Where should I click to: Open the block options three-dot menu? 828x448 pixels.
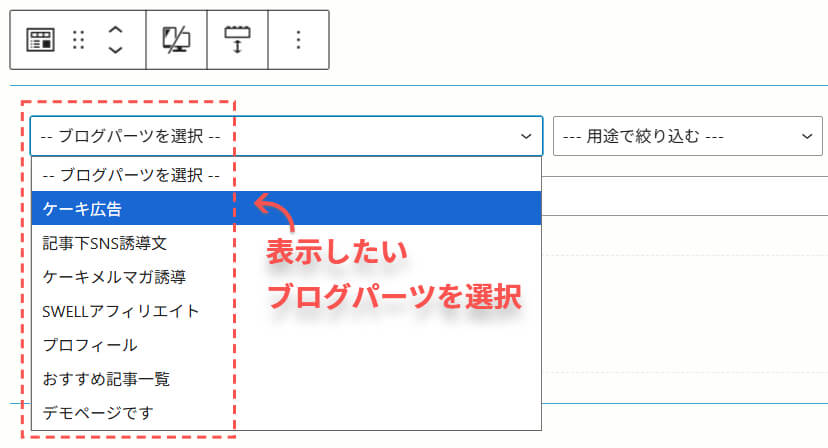point(297,40)
